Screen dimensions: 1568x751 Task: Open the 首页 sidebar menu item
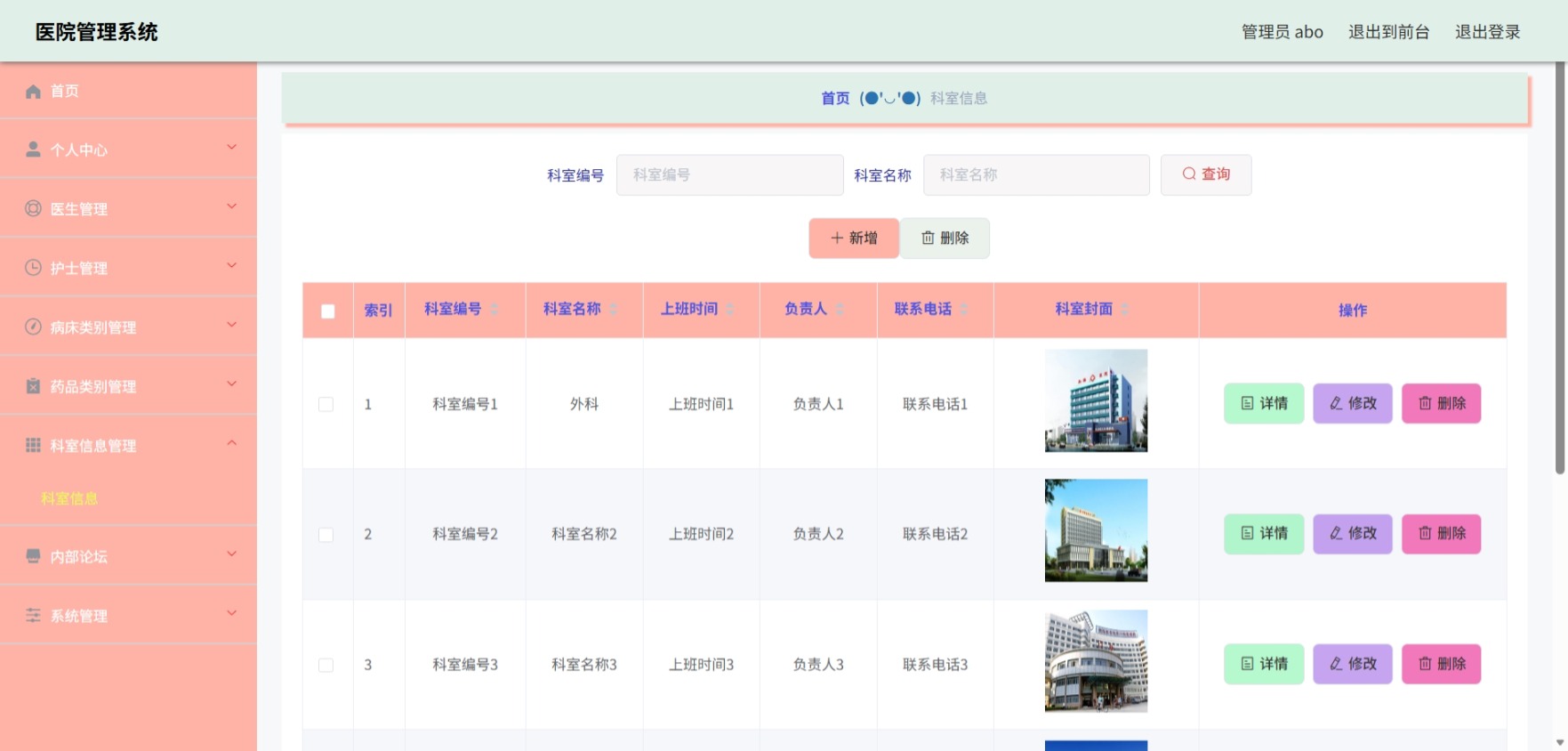[128, 91]
